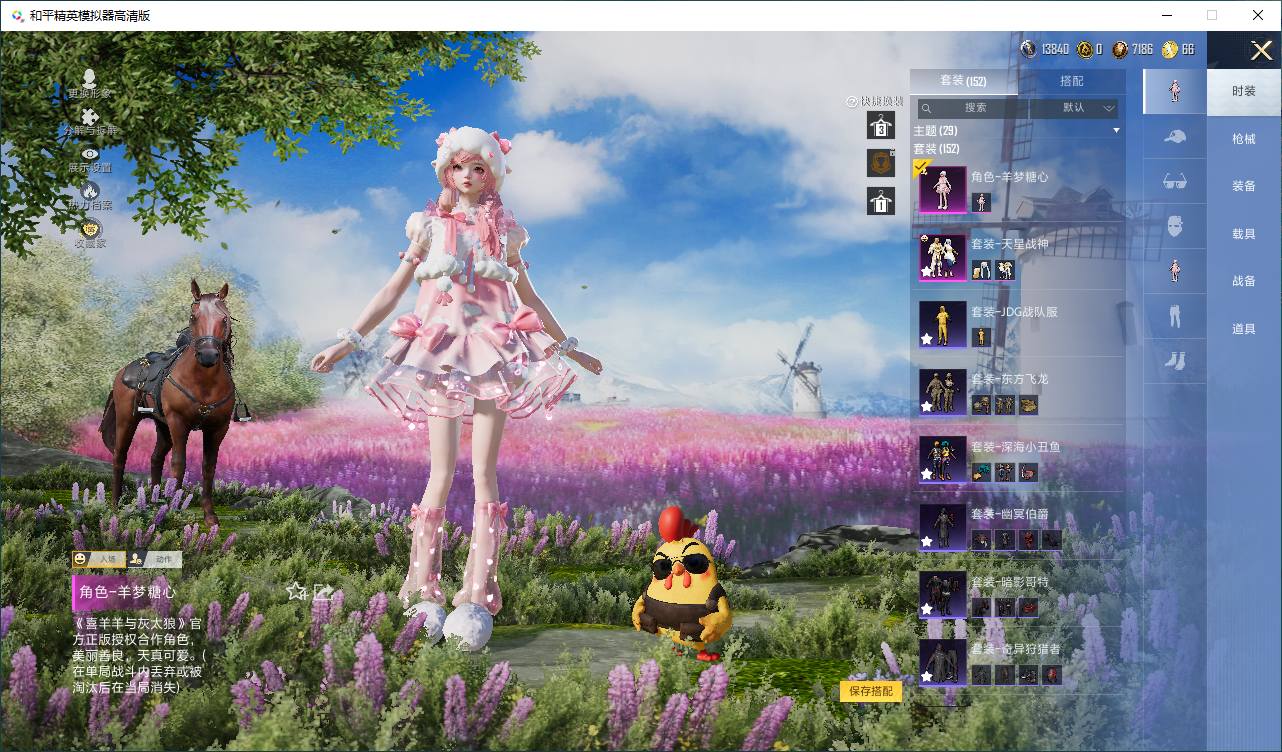Select the 套装-JDG战队服 outfit thumbnail
The width and height of the screenshot is (1282, 752).
click(x=943, y=325)
